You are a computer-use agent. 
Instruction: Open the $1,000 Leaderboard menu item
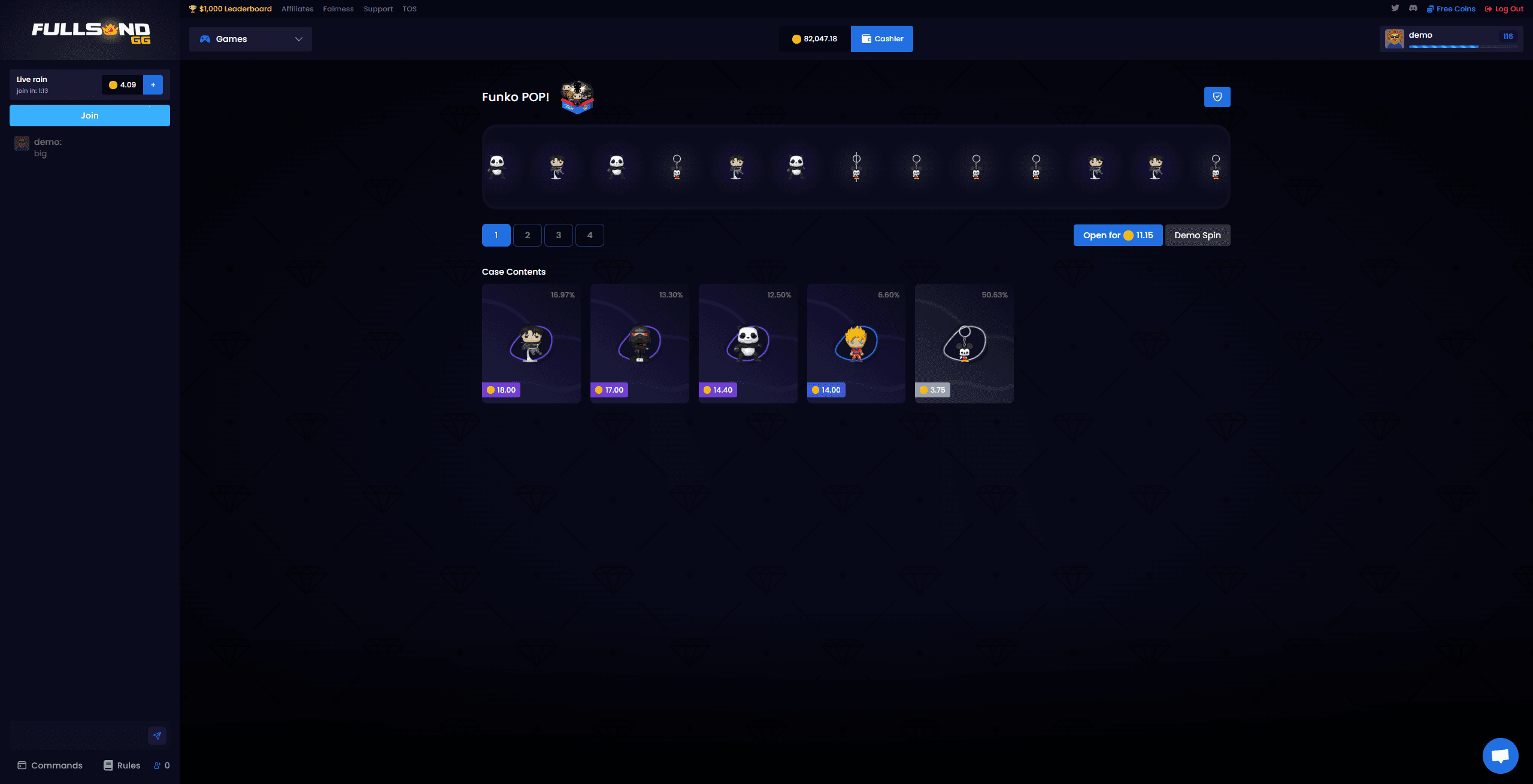tap(231, 9)
